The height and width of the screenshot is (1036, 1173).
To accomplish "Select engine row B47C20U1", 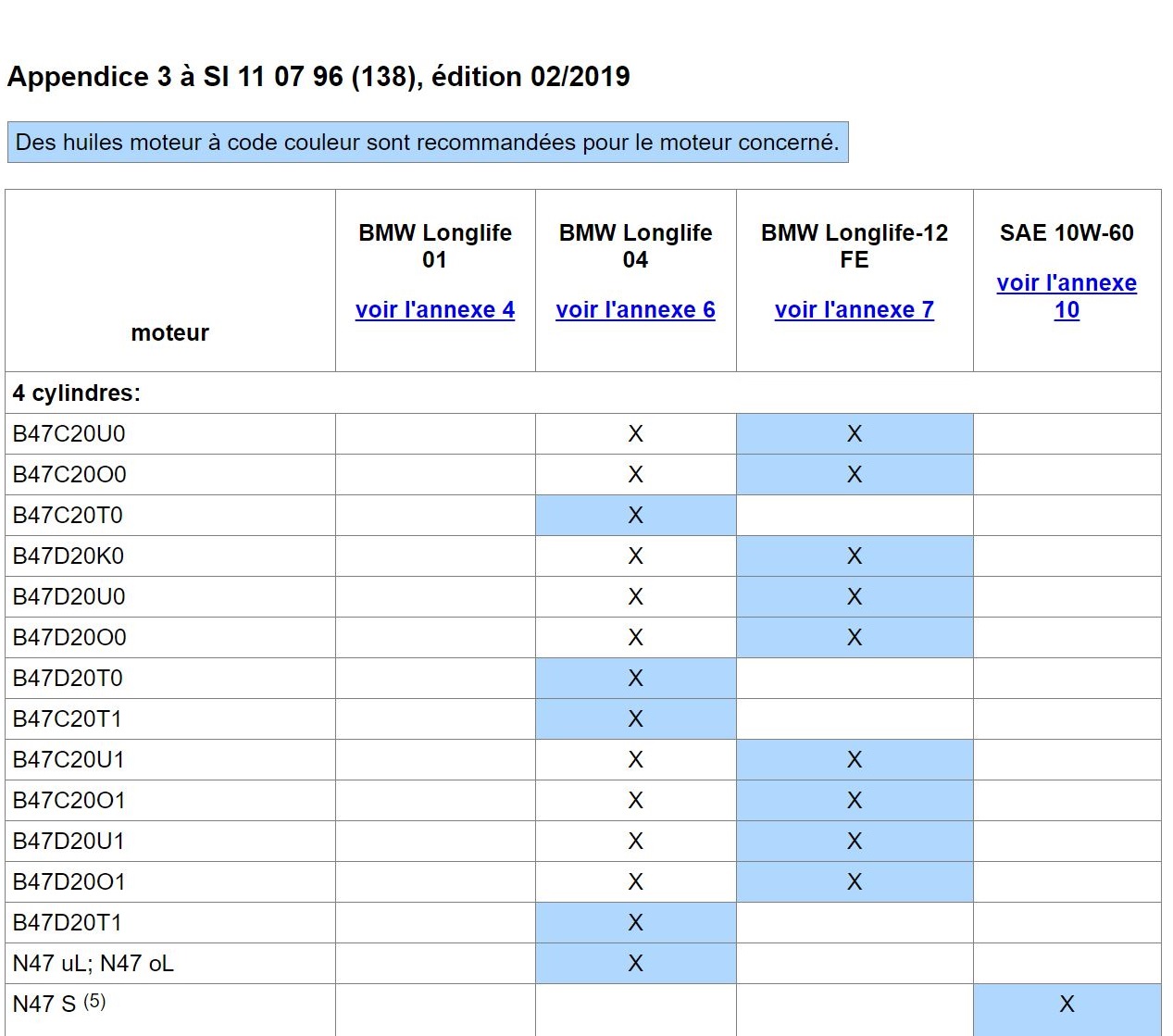I will coord(583,759).
